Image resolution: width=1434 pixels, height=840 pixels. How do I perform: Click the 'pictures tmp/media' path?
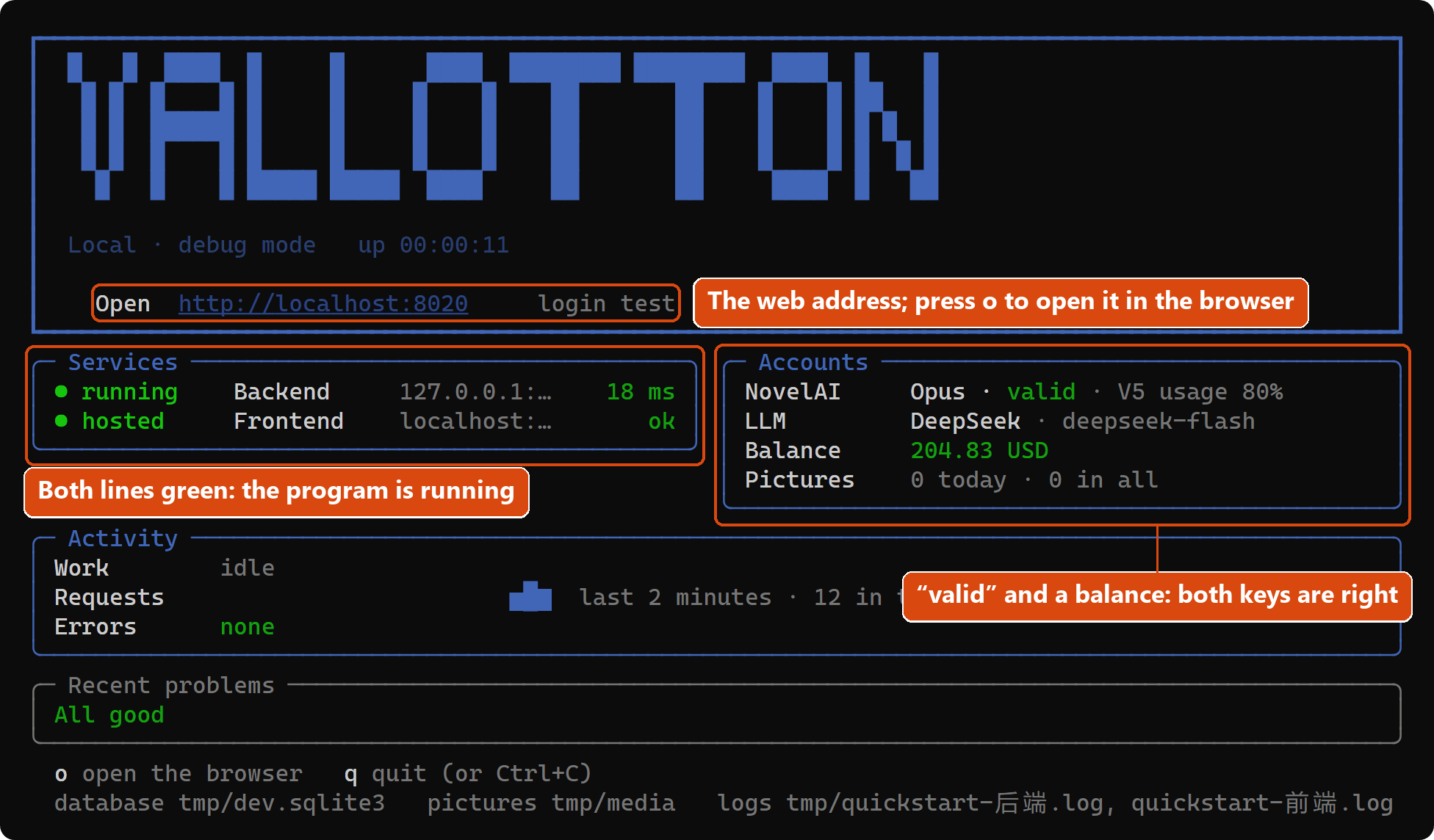click(x=551, y=803)
